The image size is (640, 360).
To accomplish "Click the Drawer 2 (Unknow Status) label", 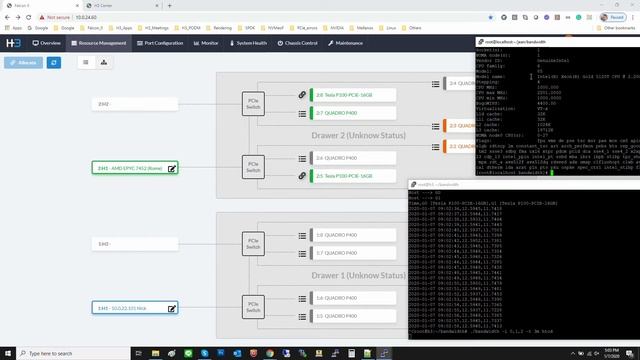I will [x=358, y=136].
